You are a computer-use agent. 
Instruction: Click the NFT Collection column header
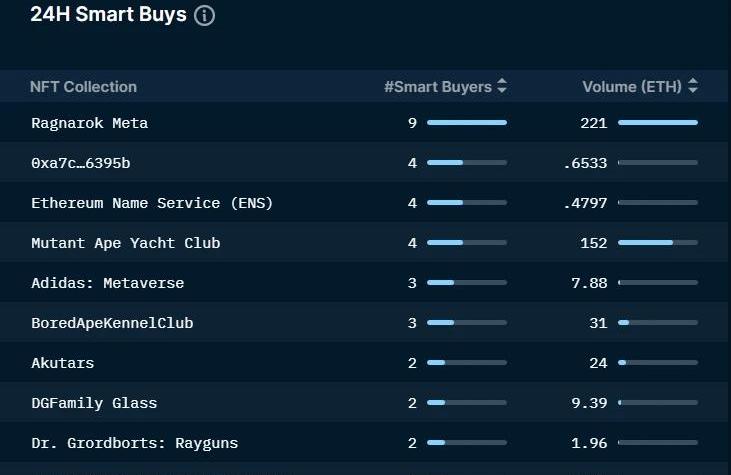84,87
